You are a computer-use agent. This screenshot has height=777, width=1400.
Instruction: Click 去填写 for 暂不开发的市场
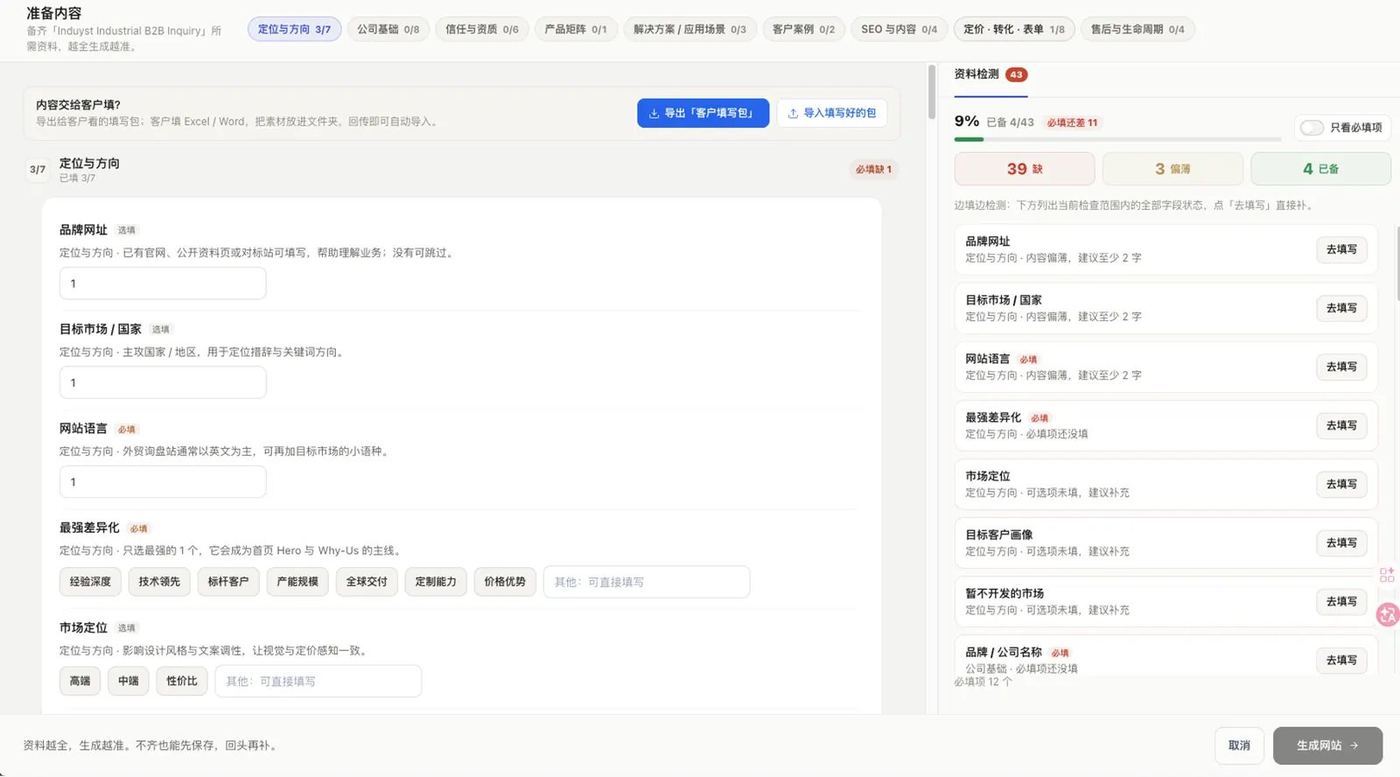[1342, 601]
